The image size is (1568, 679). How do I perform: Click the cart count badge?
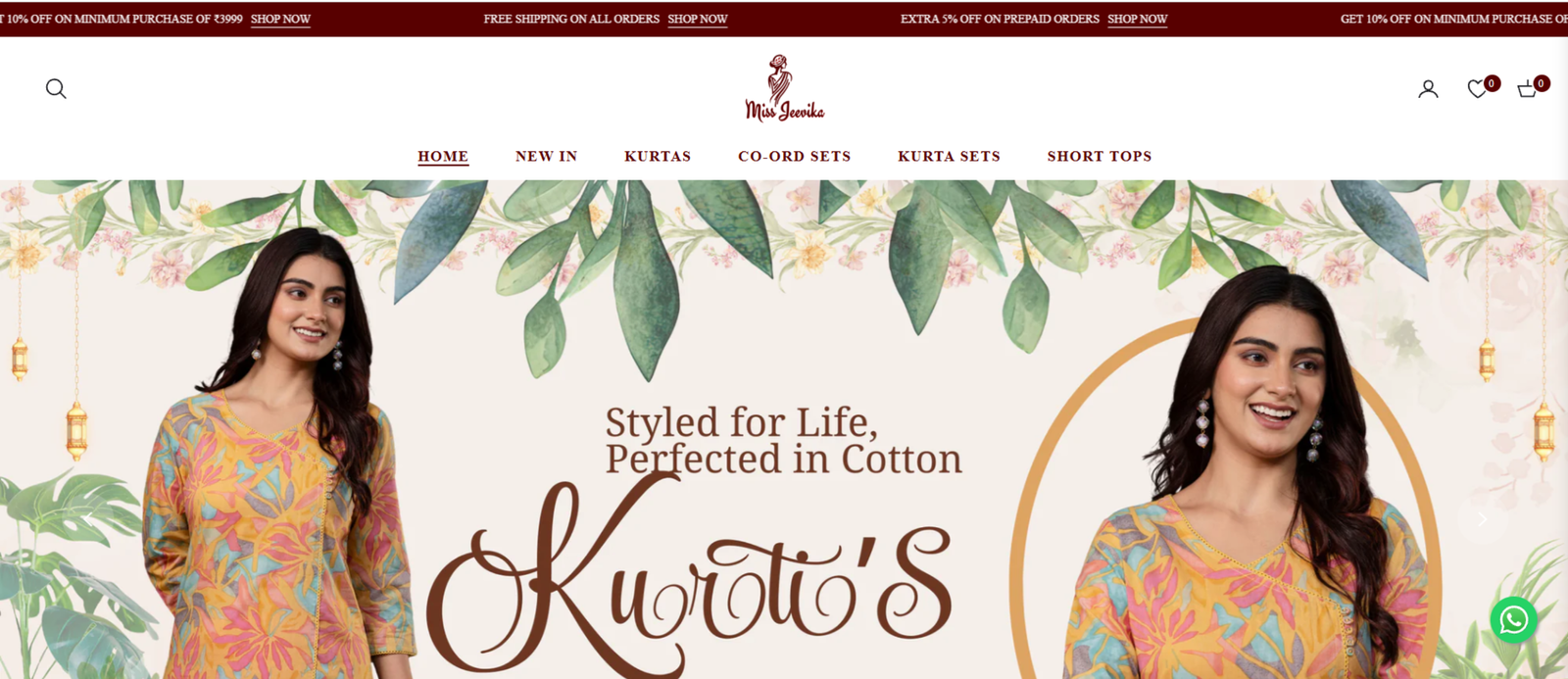click(1542, 83)
